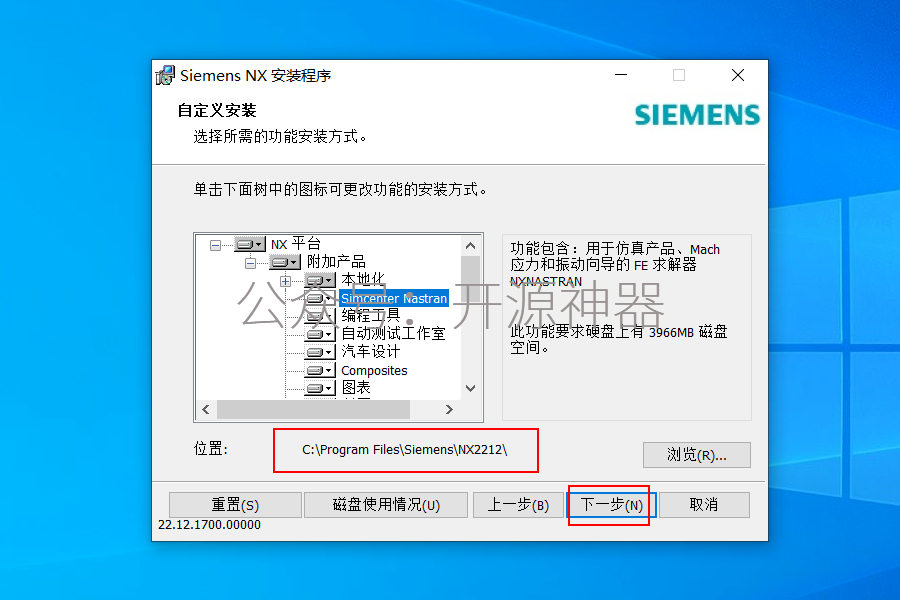Select the Composites tree item
The height and width of the screenshot is (600, 900).
pyautogui.click(x=374, y=370)
